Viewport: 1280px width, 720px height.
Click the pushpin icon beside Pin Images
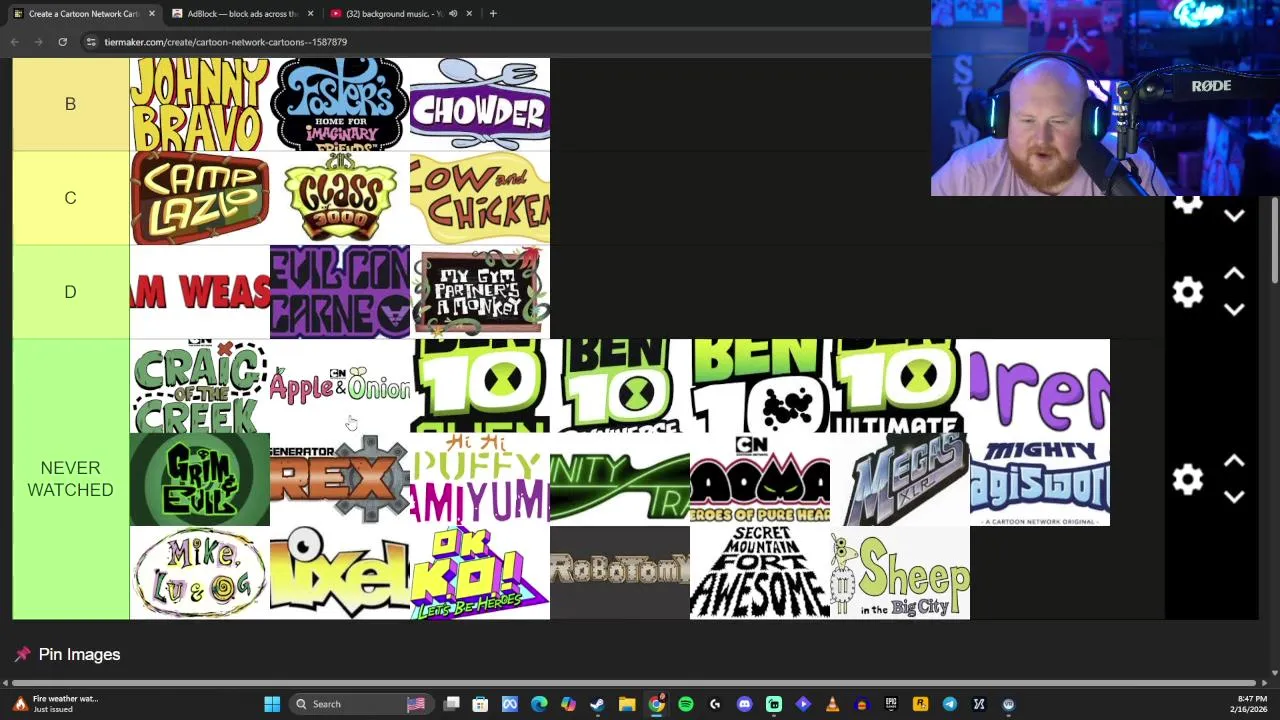22,654
